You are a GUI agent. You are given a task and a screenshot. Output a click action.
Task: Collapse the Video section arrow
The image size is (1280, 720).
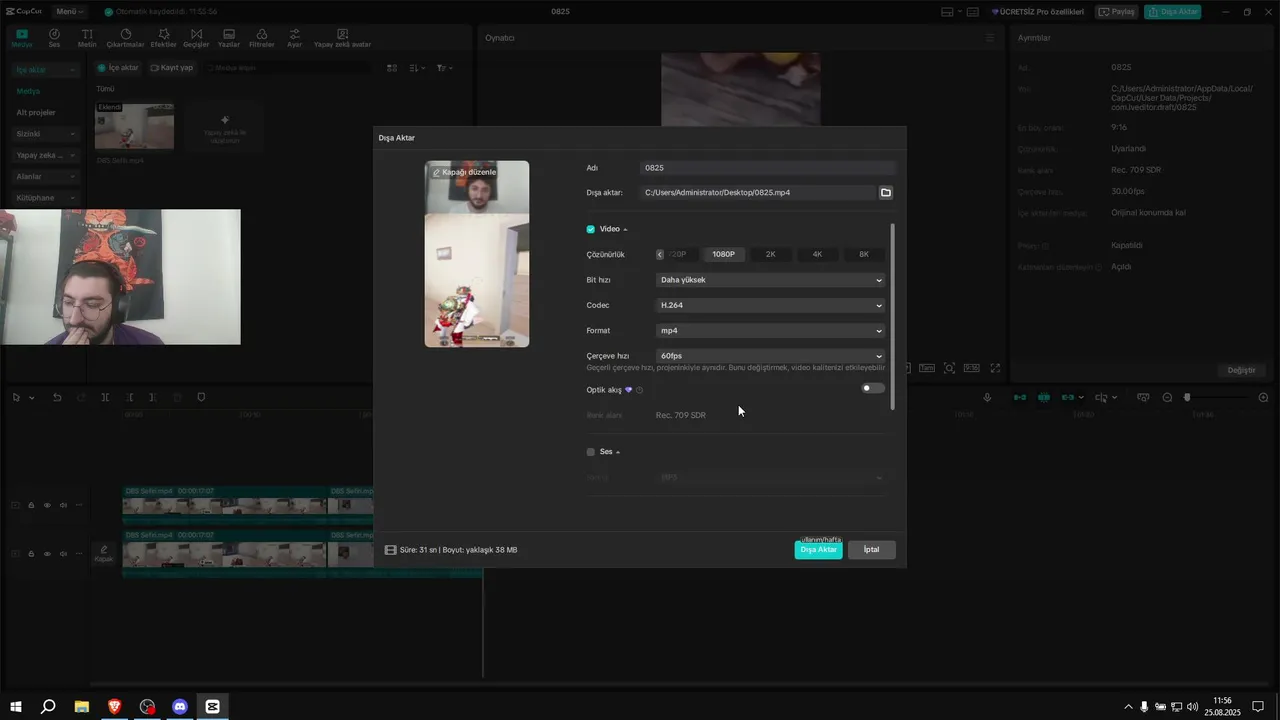[626, 229]
